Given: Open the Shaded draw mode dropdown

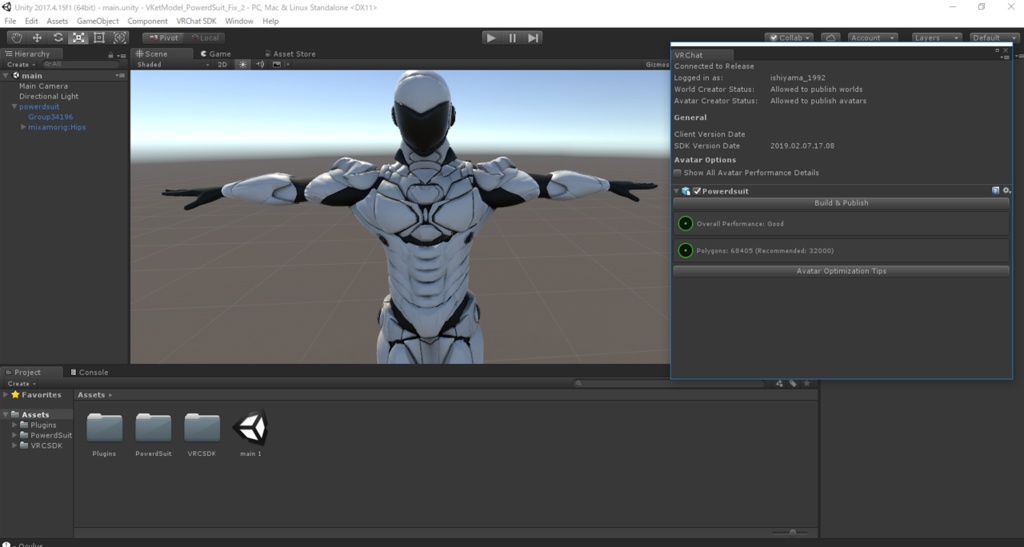Looking at the screenshot, I should pyautogui.click(x=170, y=64).
